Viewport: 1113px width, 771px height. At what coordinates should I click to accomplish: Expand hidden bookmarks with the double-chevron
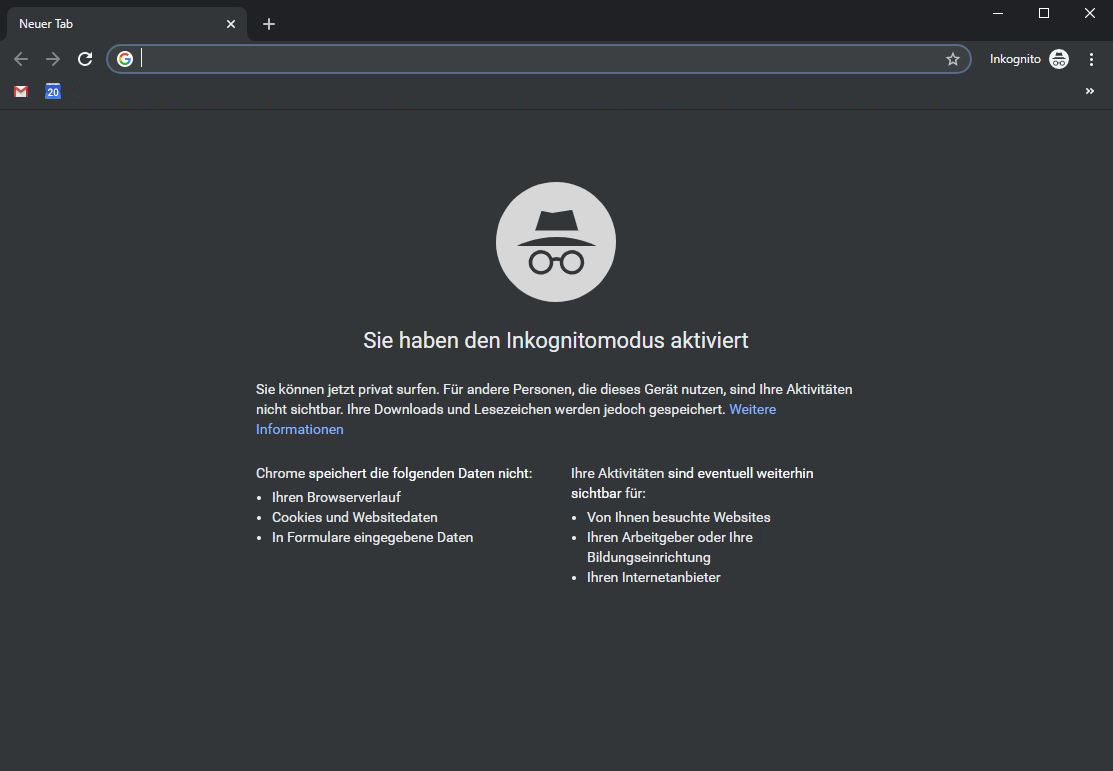coord(1089,91)
